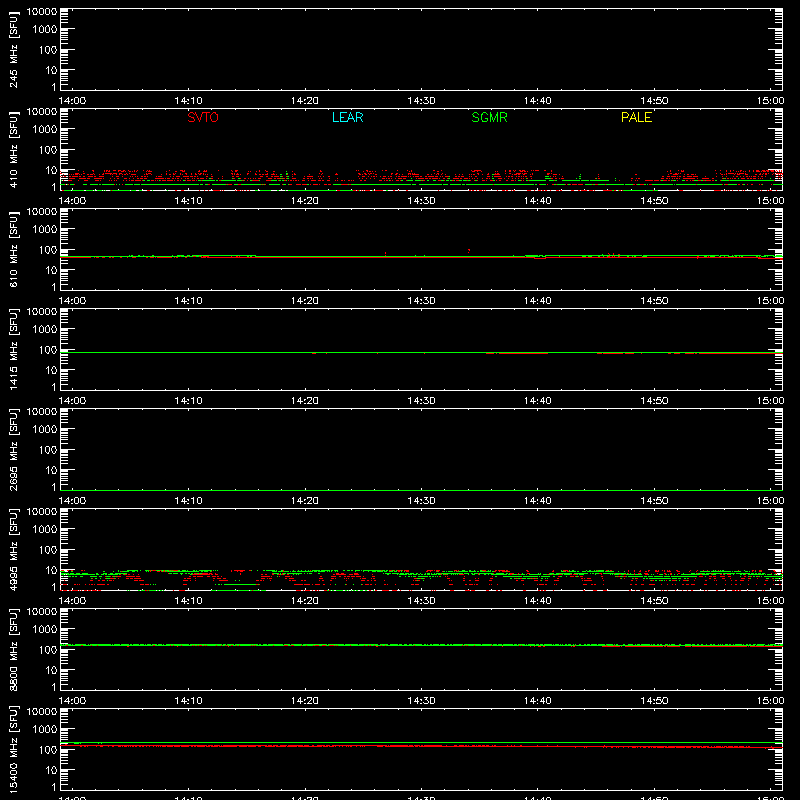Click 14:10 tick label under 245 MHz panel
Screen dimensions: 800x800
(x=188, y=101)
